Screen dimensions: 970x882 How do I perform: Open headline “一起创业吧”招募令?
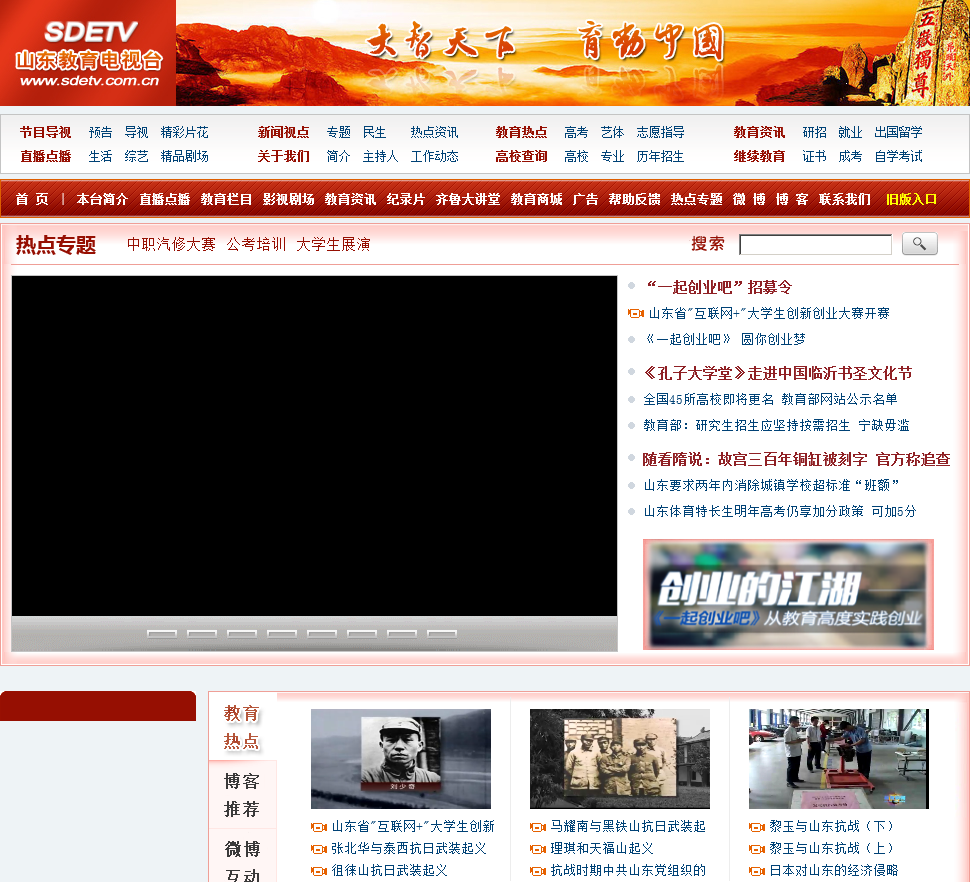coord(718,287)
